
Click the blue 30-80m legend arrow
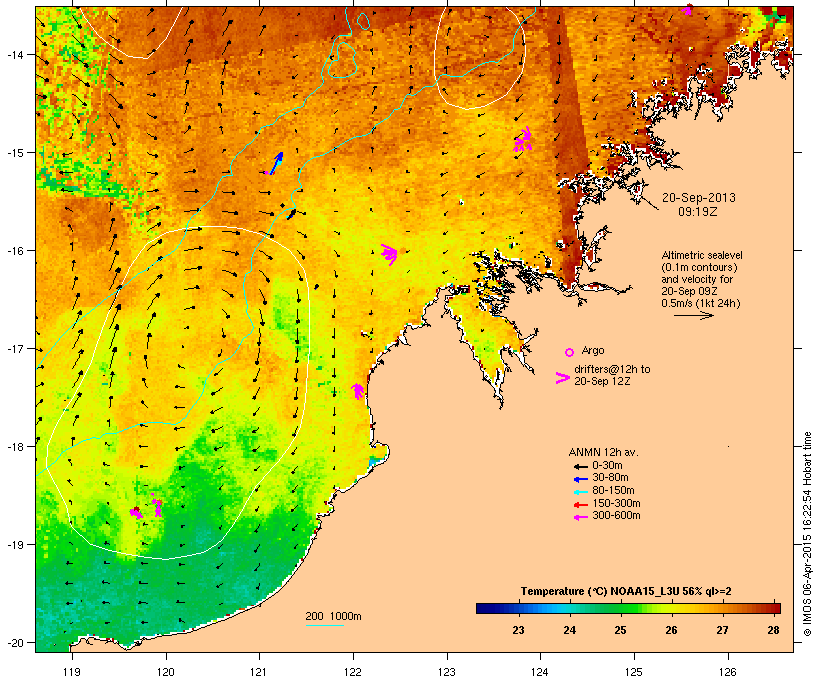580,479
